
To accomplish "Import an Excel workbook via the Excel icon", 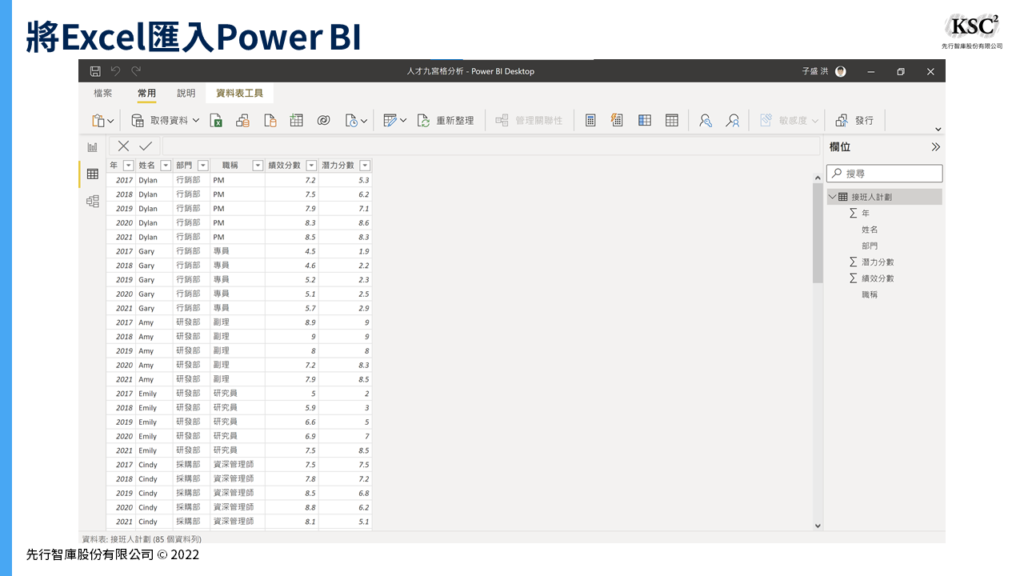I will pyautogui.click(x=216, y=120).
